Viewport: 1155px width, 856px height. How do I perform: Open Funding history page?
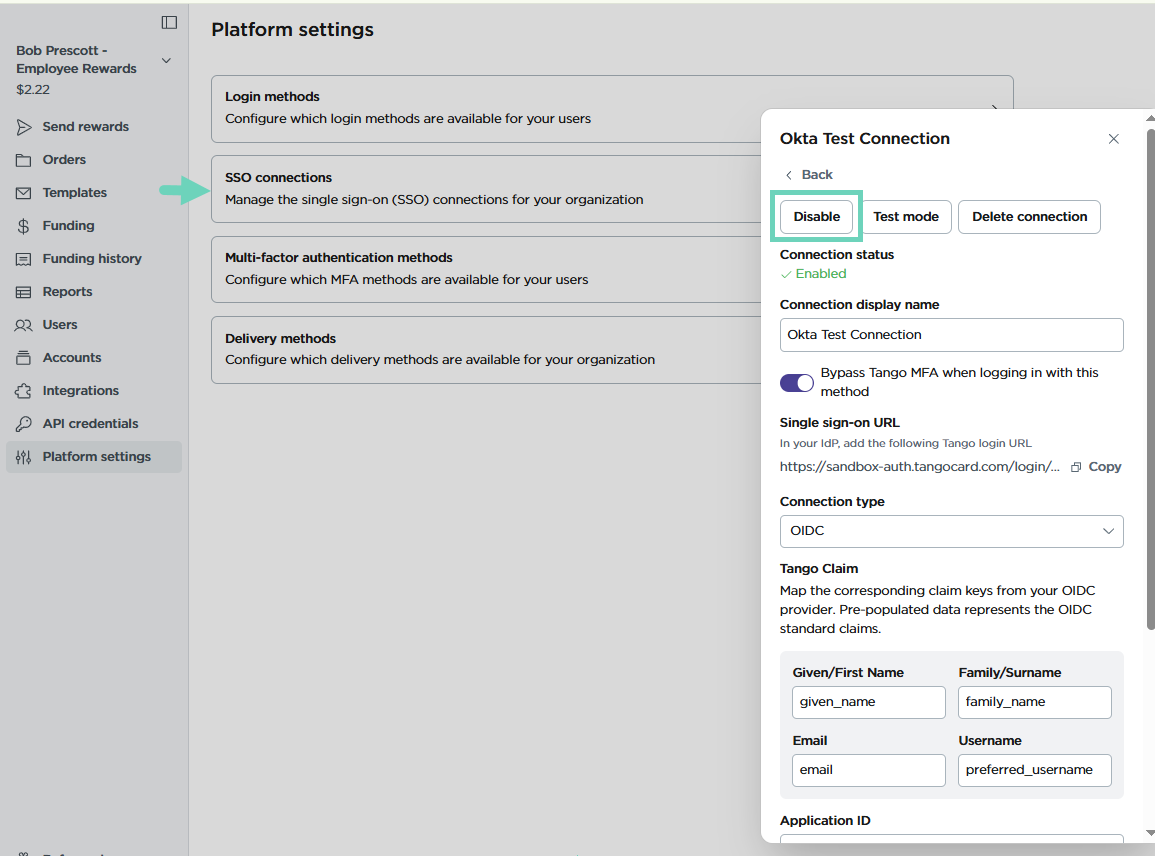(92, 259)
